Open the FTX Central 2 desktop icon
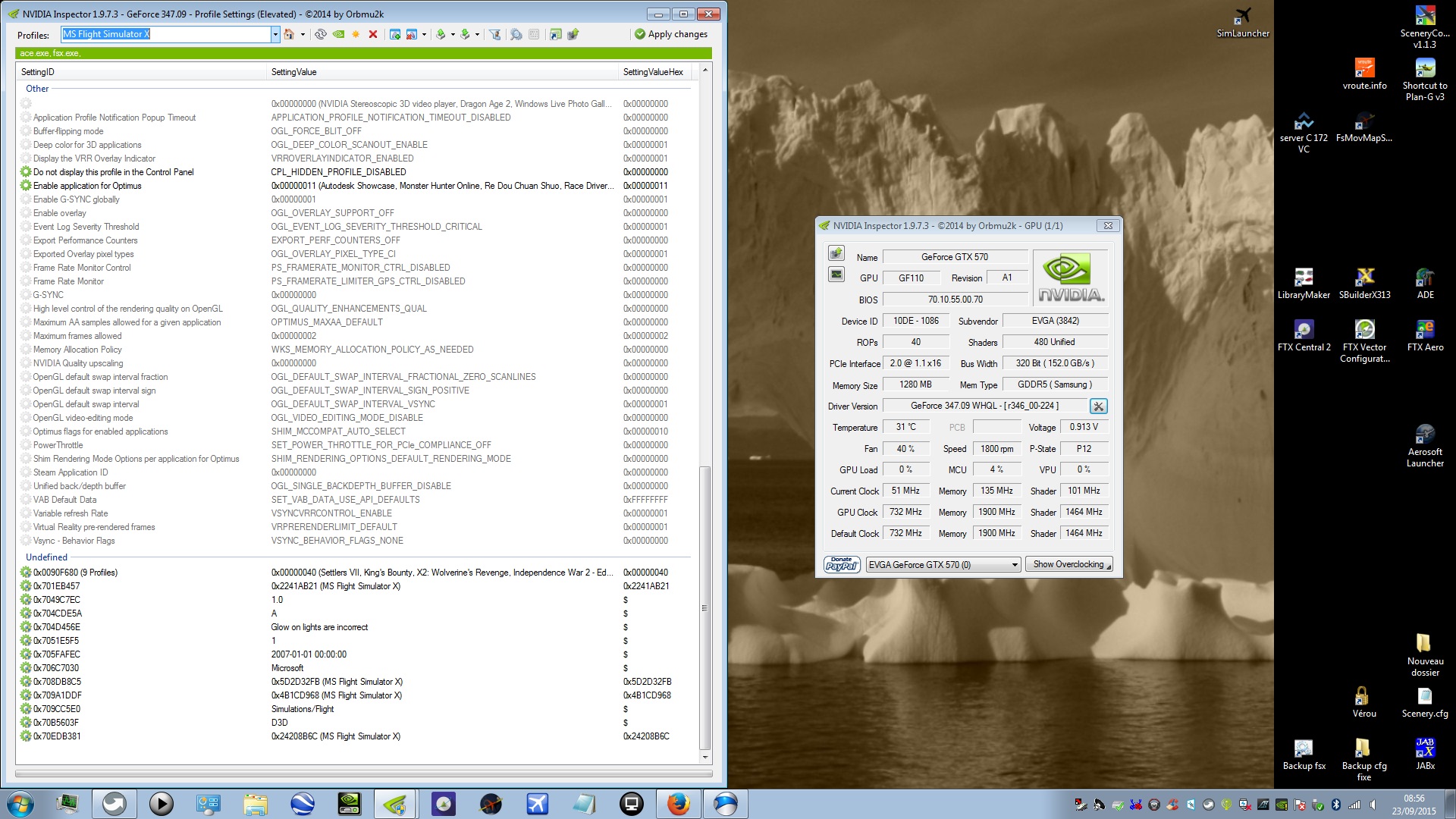1456x819 pixels. coord(1304,335)
